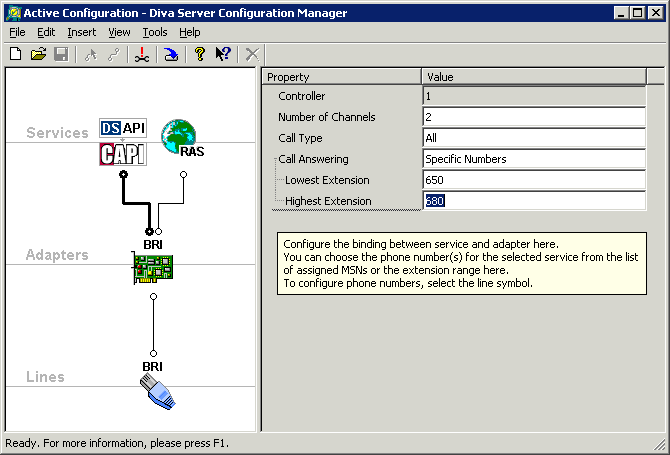
Task: Click the Highest Extension value field
Action: click(534, 201)
